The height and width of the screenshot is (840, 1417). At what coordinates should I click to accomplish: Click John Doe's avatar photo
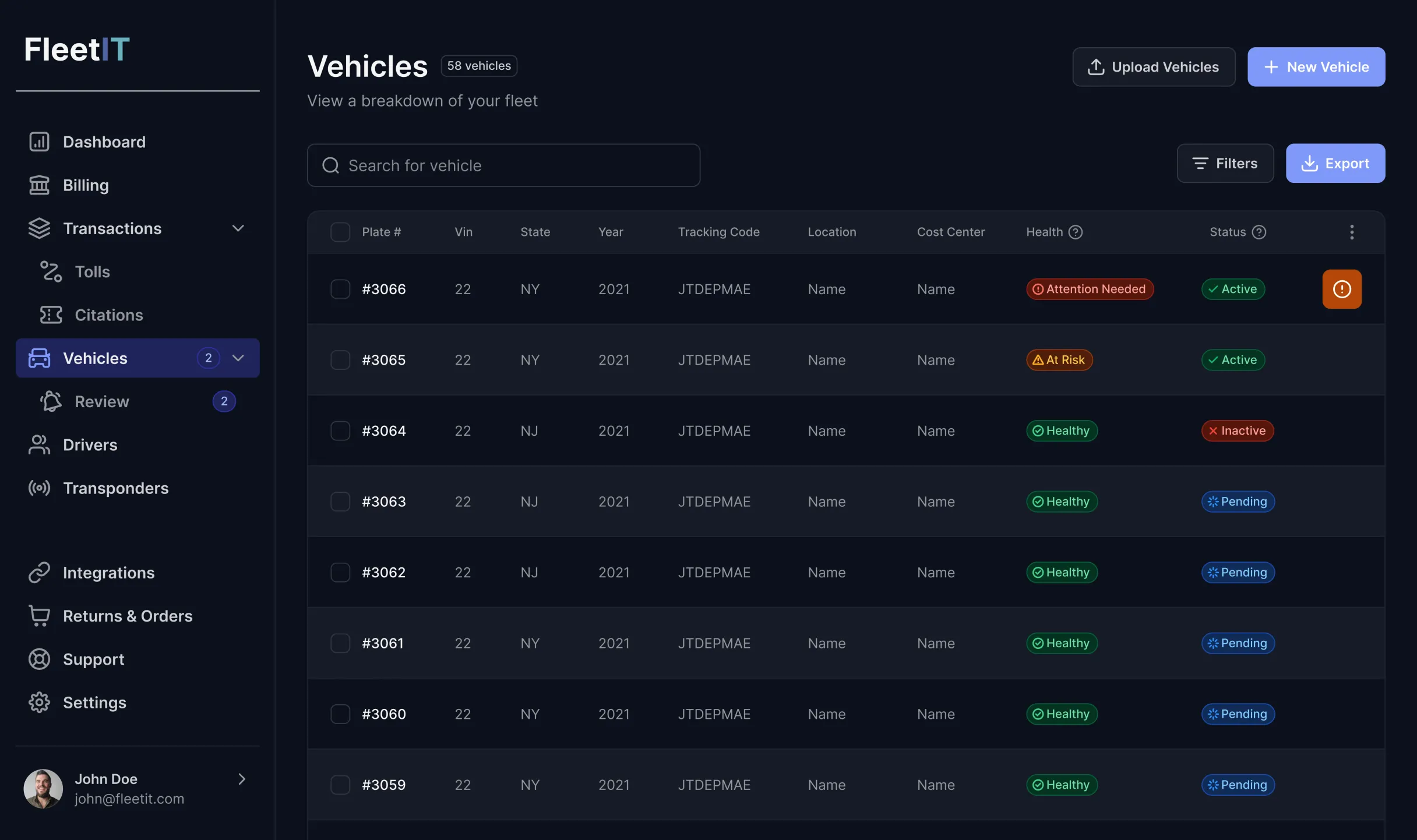pyautogui.click(x=43, y=789)
